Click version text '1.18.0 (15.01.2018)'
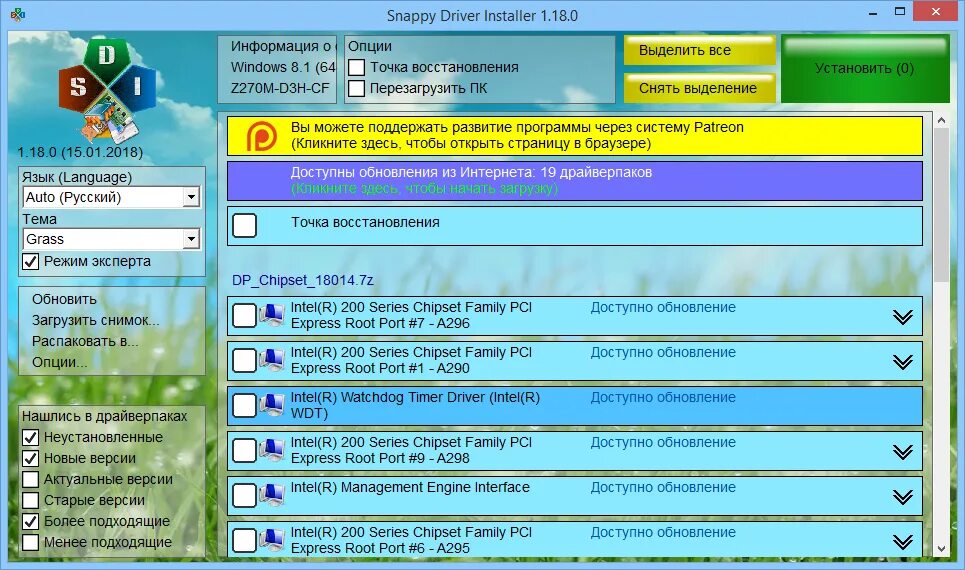The height and width of the screenshot is (570, 965). pyautogui.click(x=80, y=152)
